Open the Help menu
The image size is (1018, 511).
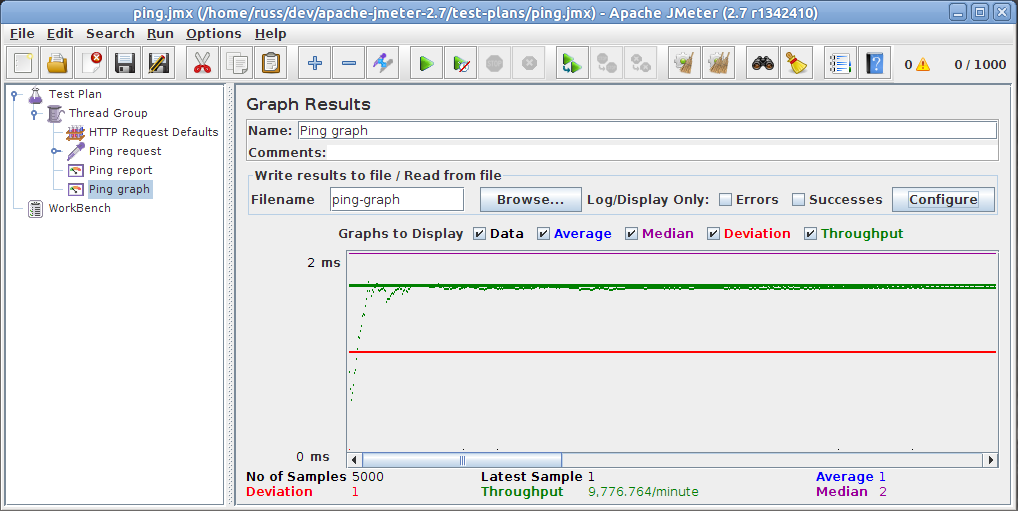(270, 34)
